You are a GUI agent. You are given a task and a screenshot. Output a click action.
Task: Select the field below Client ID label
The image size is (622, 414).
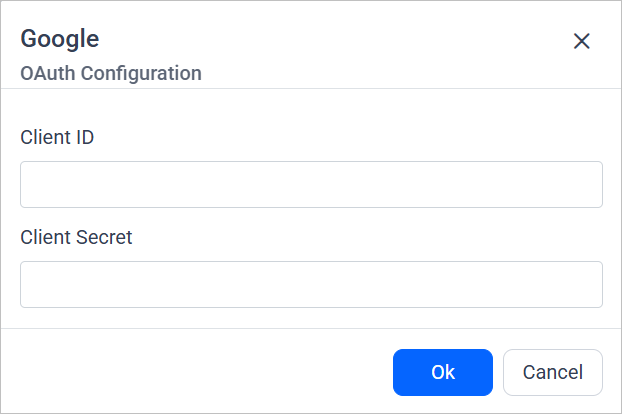click(311, 184)
